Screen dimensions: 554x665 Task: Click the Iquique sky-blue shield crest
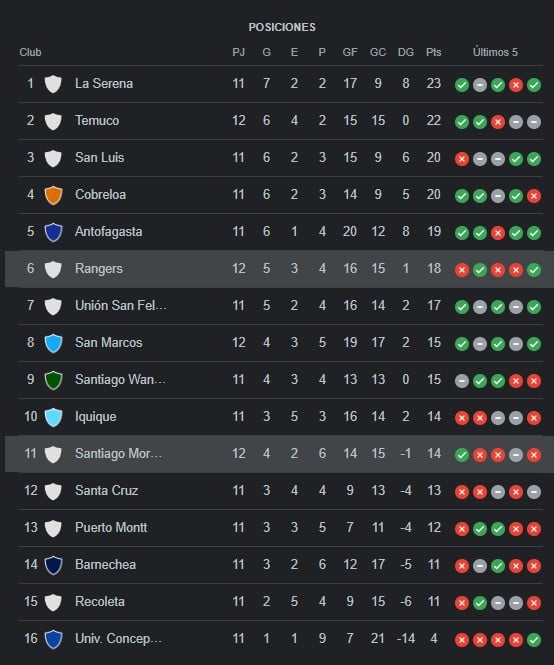coord(53,417)
